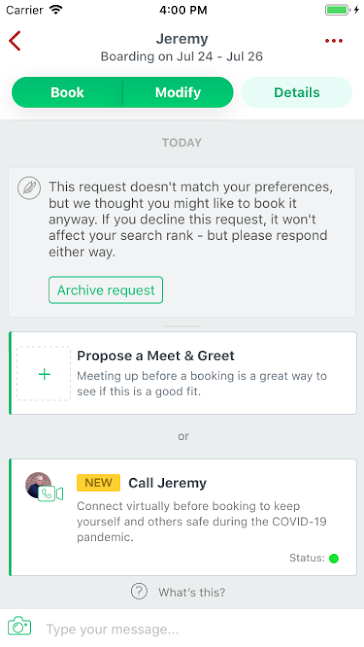Tap the question mark help icon
The height and width of the screenshot is (647, 364).
click(x=139, y=591)
